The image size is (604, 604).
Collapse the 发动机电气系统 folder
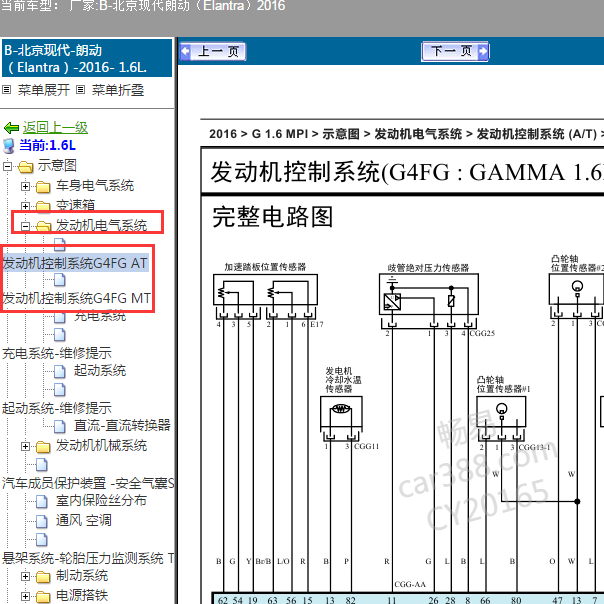(x=25, y=226)
